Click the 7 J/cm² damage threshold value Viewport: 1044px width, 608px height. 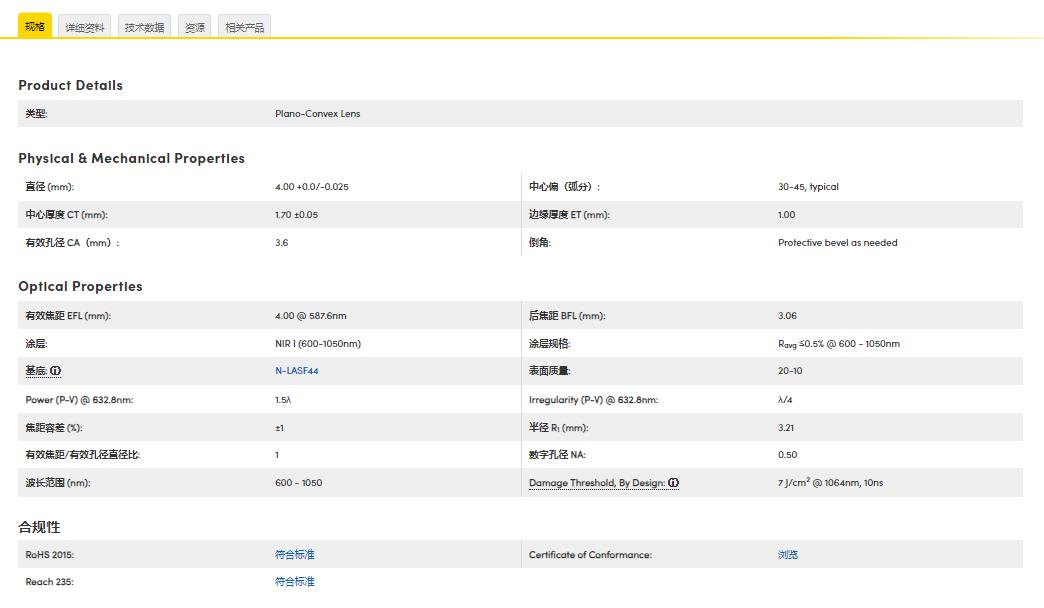point(830,483)
